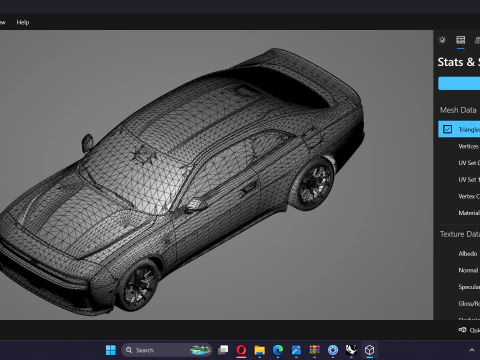Open the Animation tab icon

[477, 40]
